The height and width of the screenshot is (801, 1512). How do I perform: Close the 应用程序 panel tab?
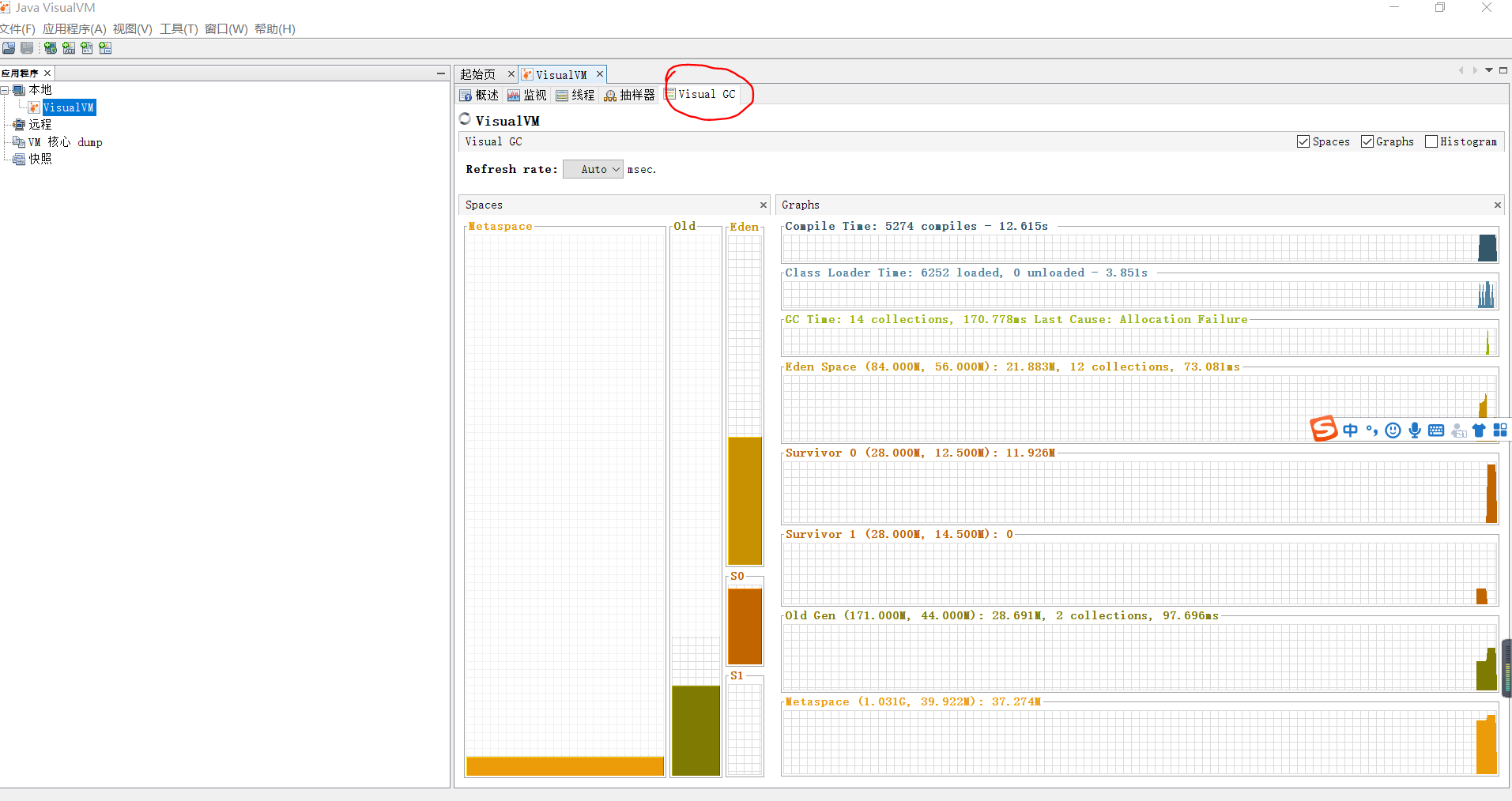tap(47, 73)
